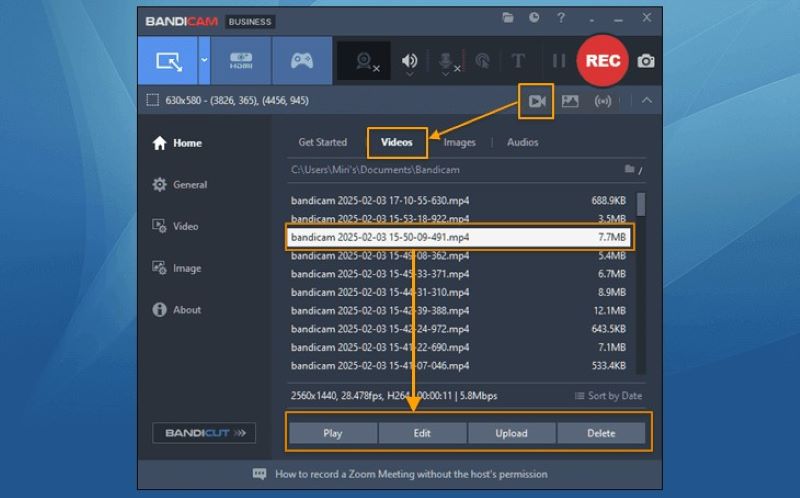This screenshot has width=800, height=498.
Task: Click the dotted rectangle selection area icon
Action: pos(152,100)
